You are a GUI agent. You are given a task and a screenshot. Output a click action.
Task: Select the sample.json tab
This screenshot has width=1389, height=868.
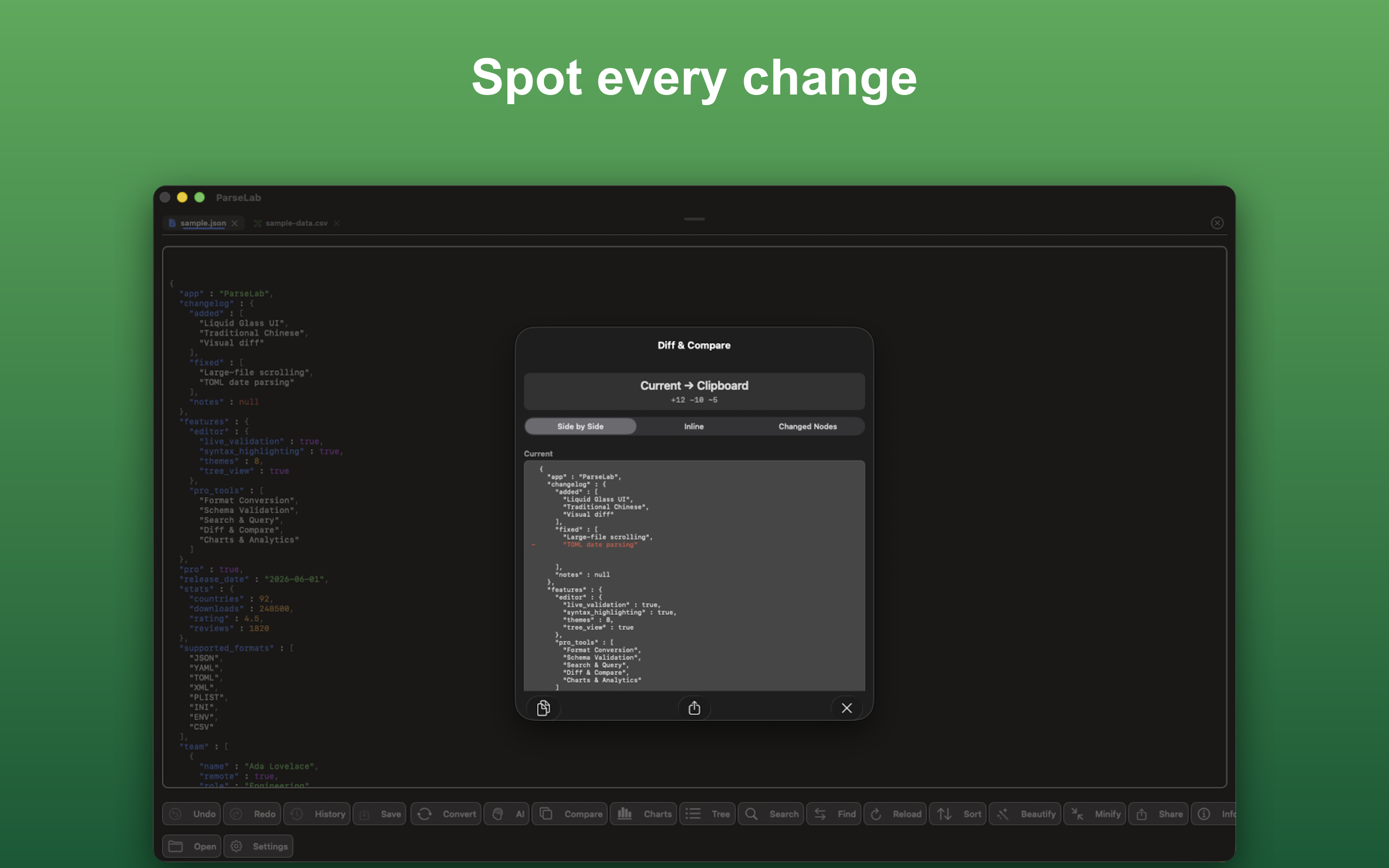point(203,223)
